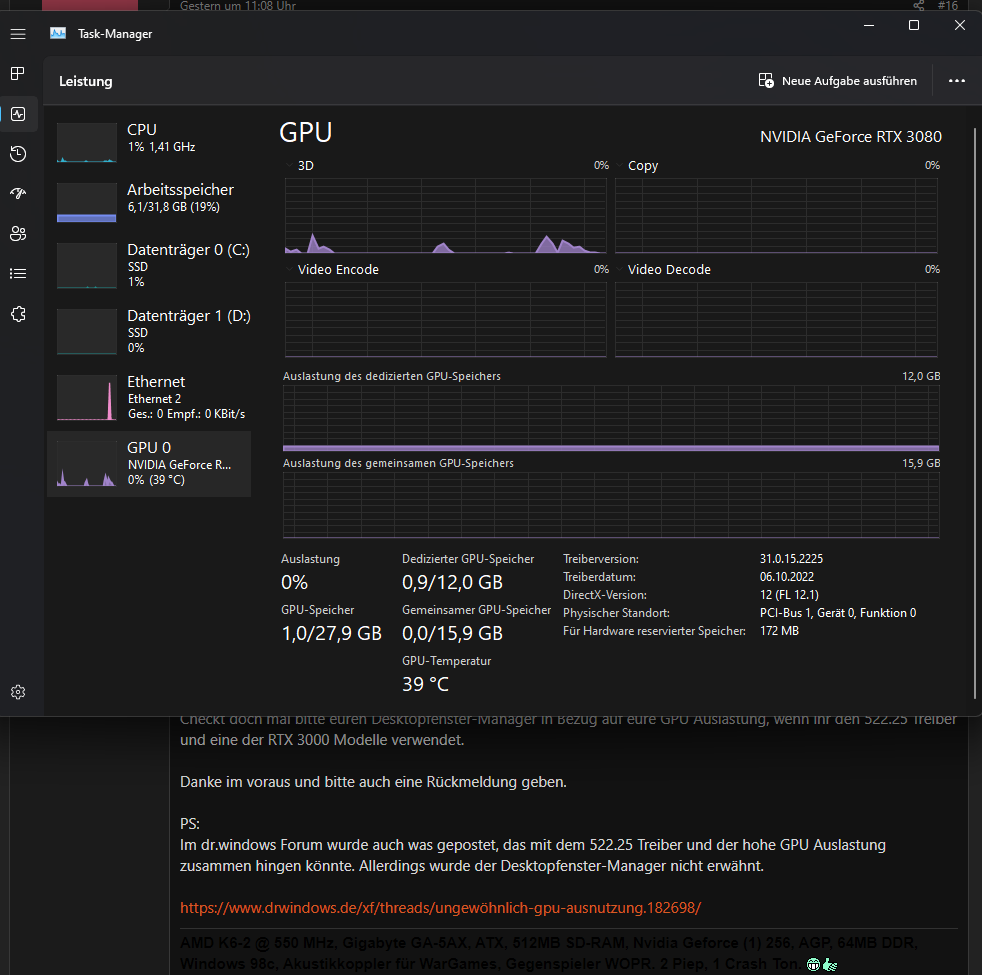Open the Services puzzle icon in sidebar
This screenshot has width=982, height=975.
pyautogui.click(x=18, y=314)
